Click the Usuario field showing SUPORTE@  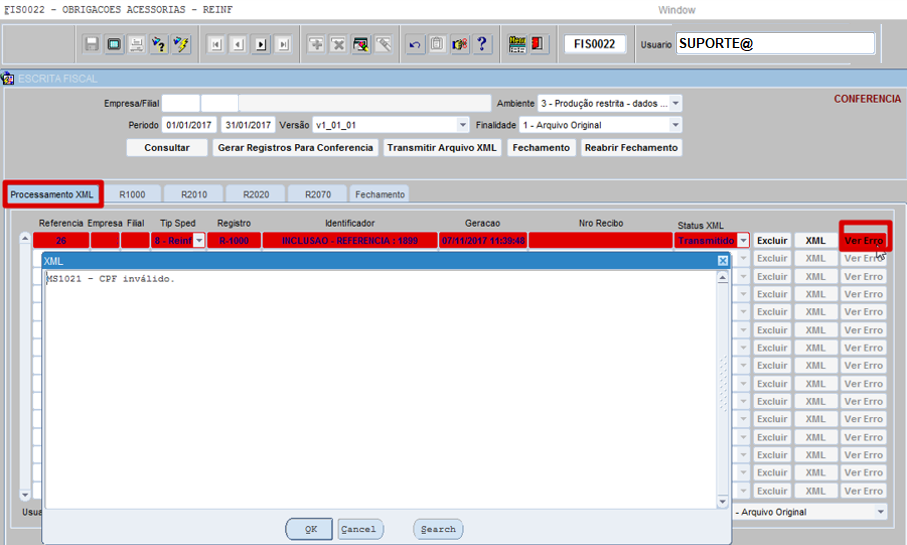(x=775, y=43)
